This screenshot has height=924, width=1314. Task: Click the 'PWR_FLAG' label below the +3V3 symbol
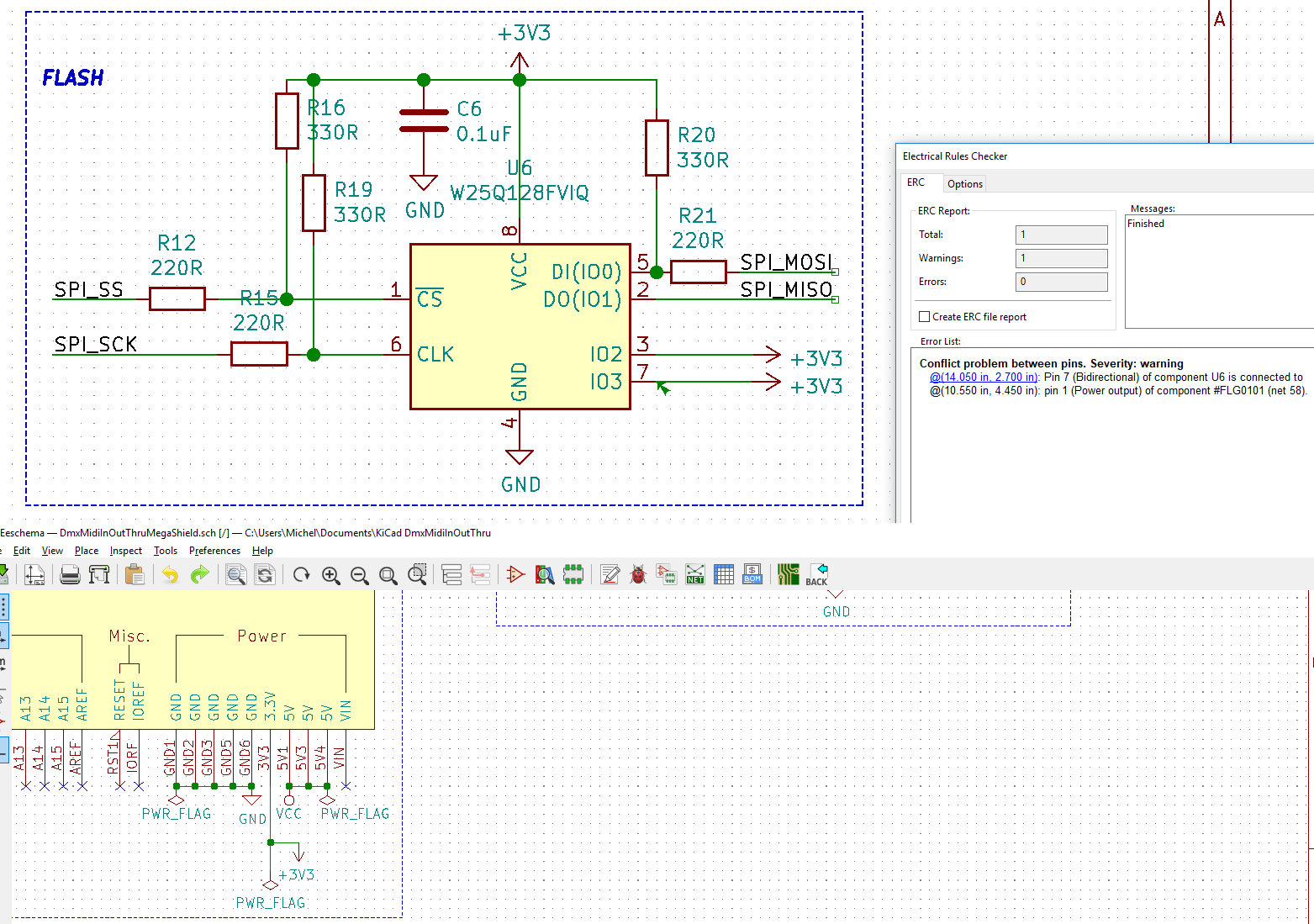tap(271, 903)
